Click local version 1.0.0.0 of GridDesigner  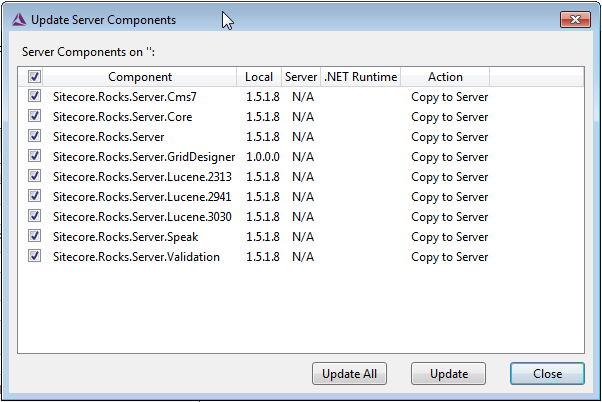tap(263, 157)
